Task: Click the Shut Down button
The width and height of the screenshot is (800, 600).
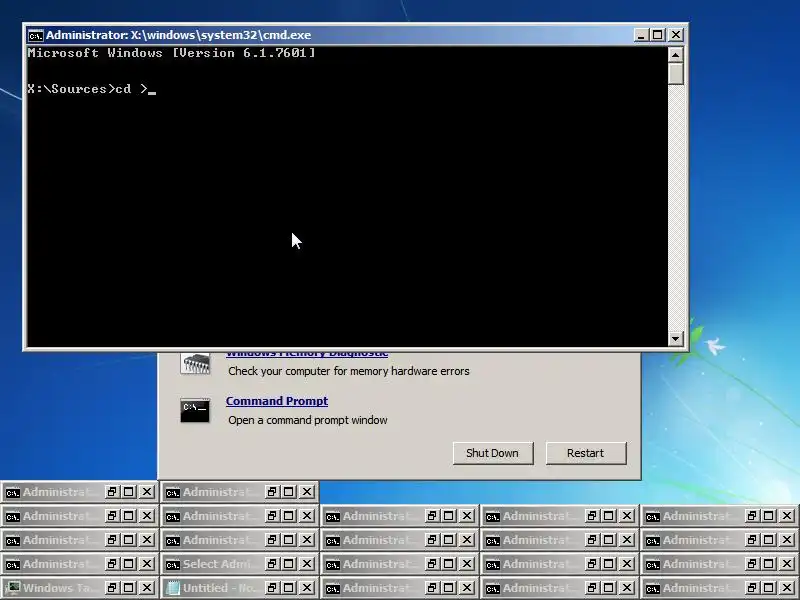Action: 493,453
